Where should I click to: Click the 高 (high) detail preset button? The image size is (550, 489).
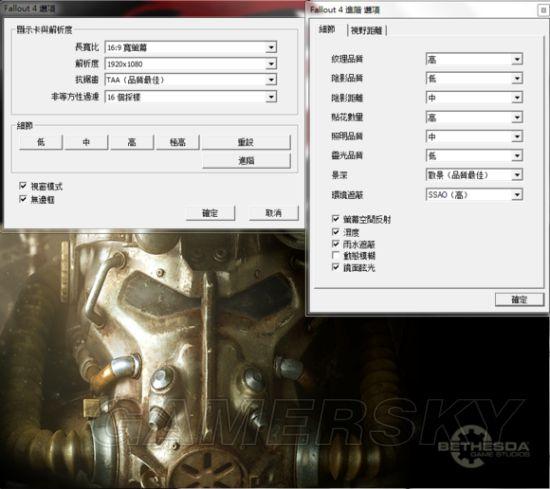tap(132, 142)
